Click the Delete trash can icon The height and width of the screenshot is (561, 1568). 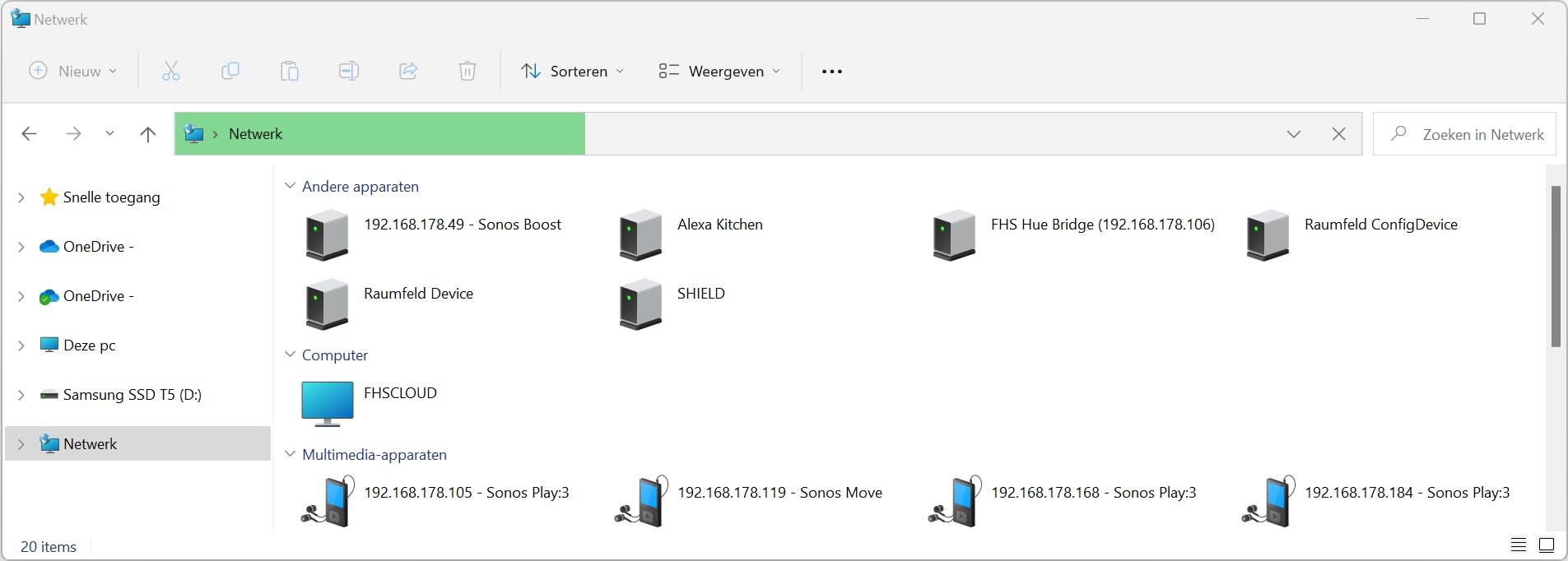468,71
